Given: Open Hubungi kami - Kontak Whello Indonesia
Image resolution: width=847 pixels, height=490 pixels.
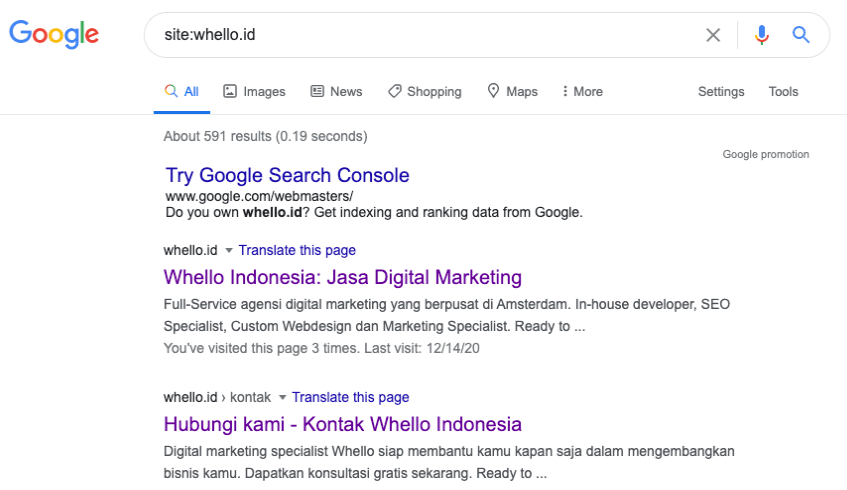Looking at the screenshot, I should coord(342,423).
